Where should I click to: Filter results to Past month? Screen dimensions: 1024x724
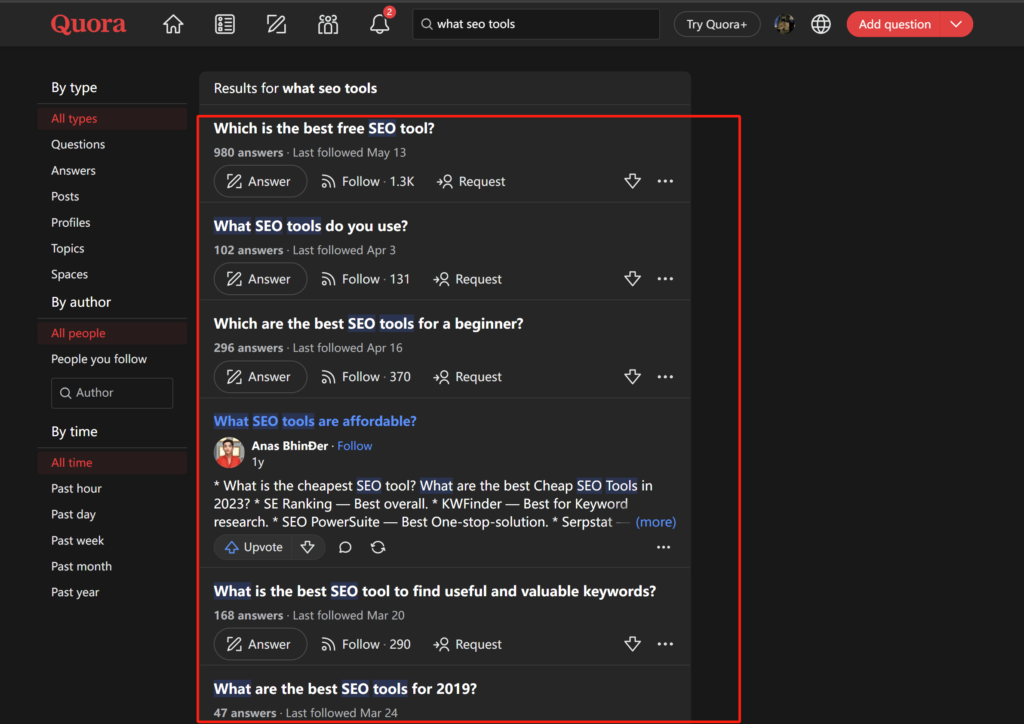(x=81, y=567)
